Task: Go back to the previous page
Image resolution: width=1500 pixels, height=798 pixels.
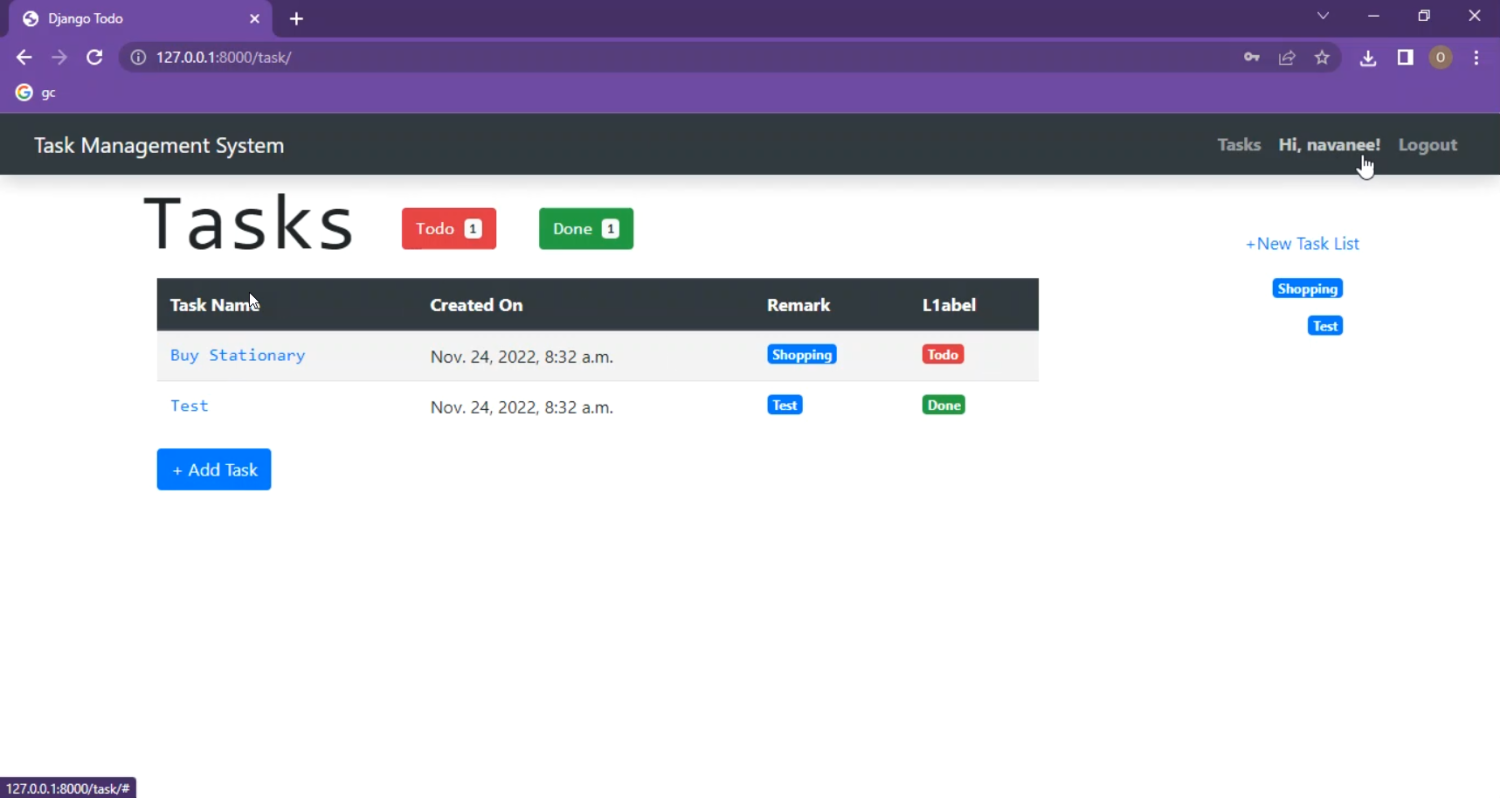Action: [24, 57]
